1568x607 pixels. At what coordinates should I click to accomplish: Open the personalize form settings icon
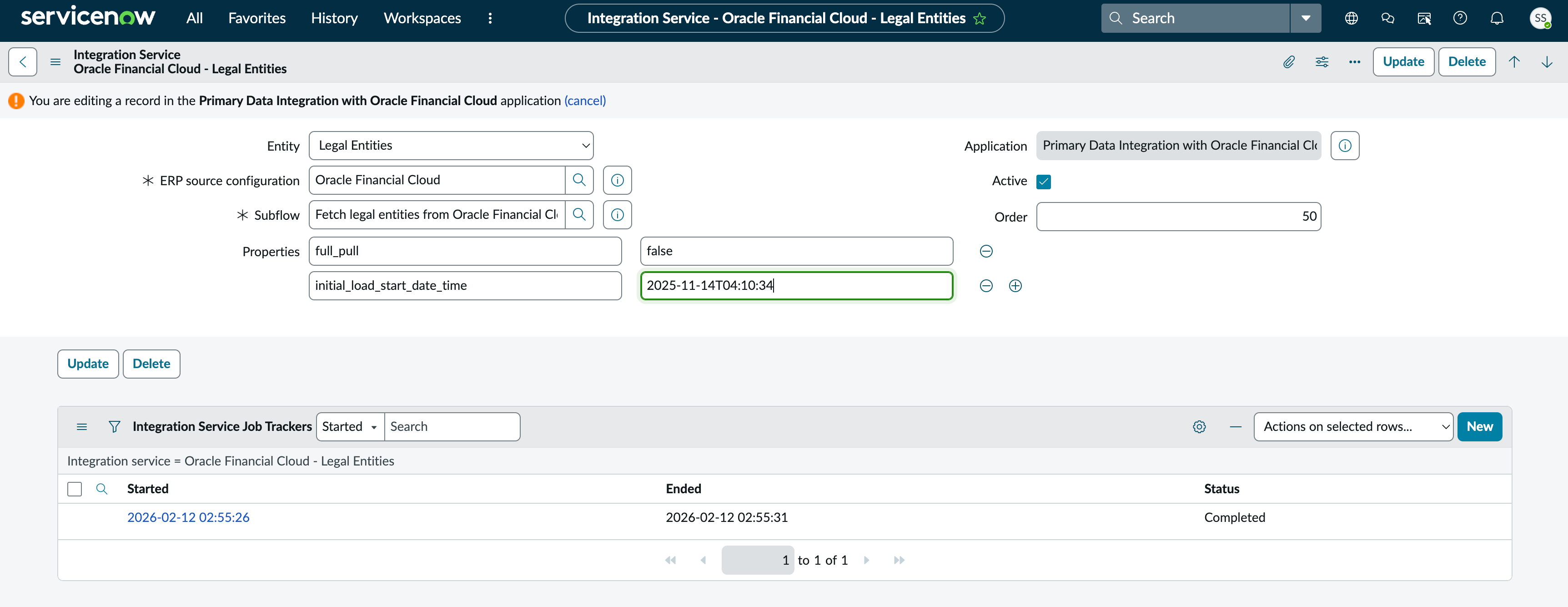click(1322, 61)
